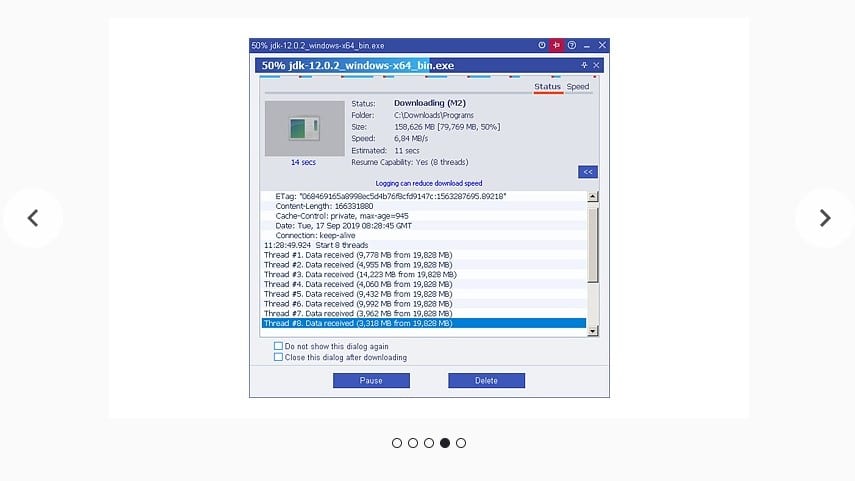Select the second carousel dot
855x481 pixels.
pos(413,443)
